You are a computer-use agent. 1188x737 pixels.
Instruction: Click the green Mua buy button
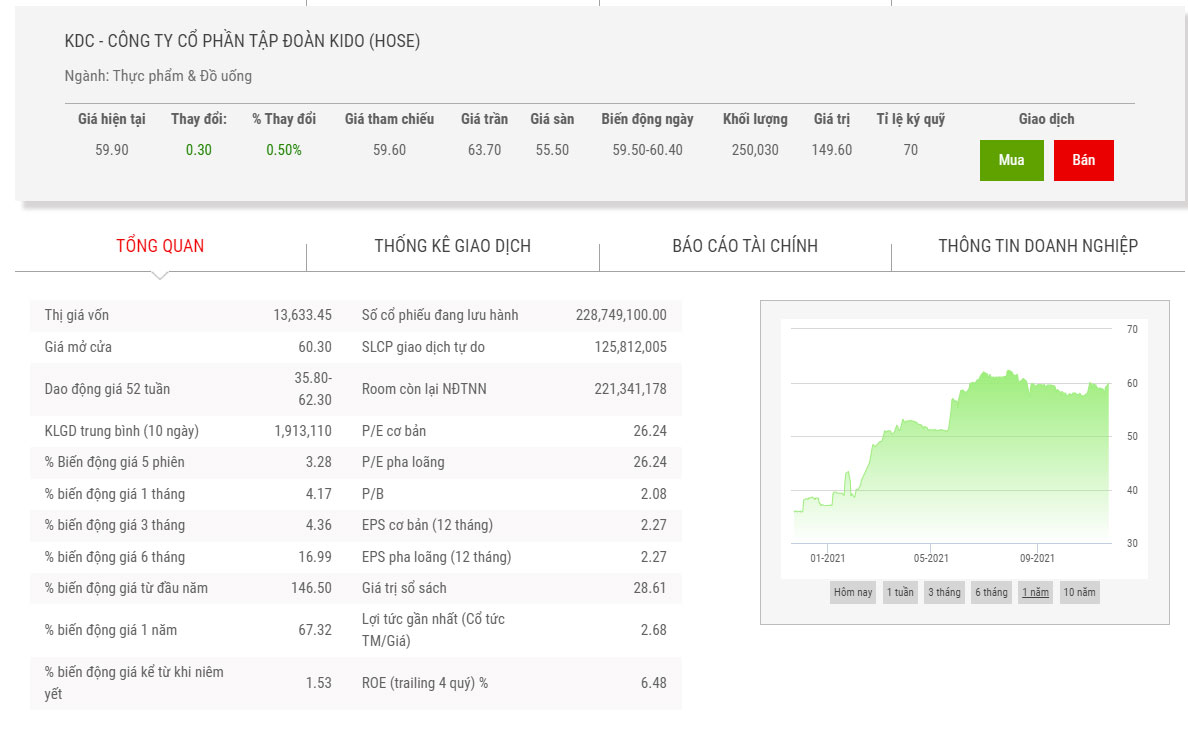click(1011, 160)
